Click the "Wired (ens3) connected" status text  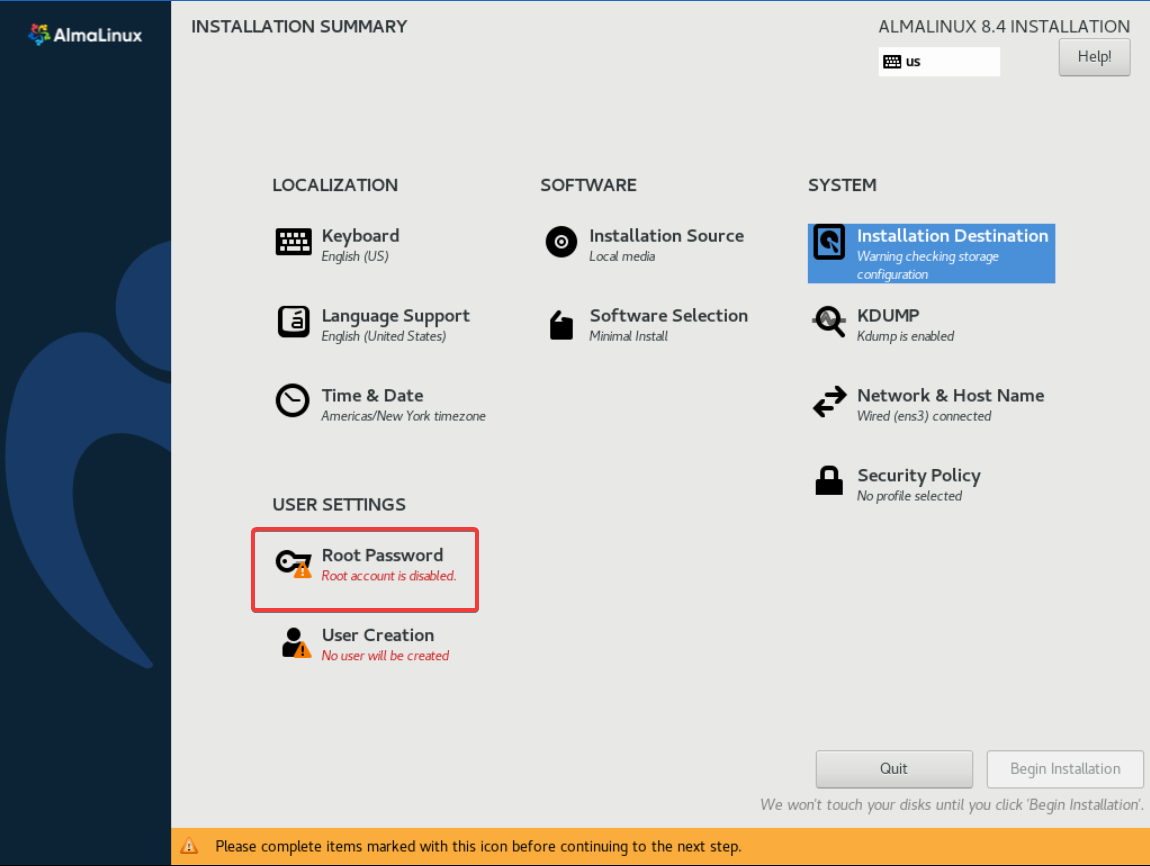[x=924, y=417]
